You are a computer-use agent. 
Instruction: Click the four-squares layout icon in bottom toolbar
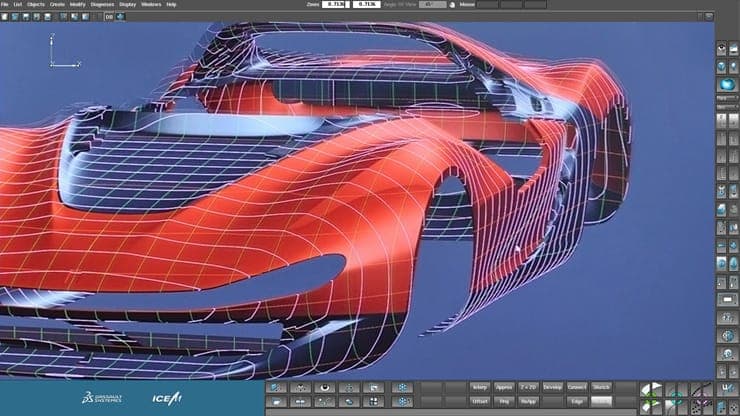373,402
